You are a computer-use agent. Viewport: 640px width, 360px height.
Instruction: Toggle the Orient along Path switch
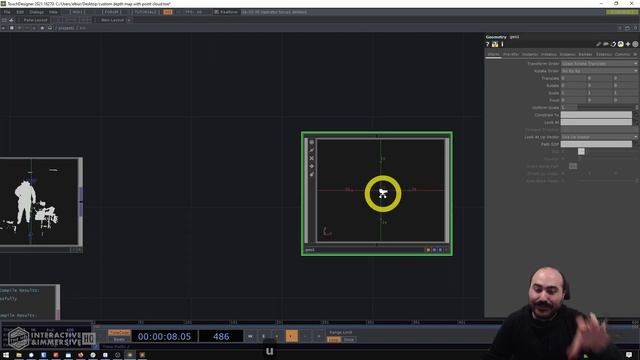pyautogui.click(x=573, y=166)
